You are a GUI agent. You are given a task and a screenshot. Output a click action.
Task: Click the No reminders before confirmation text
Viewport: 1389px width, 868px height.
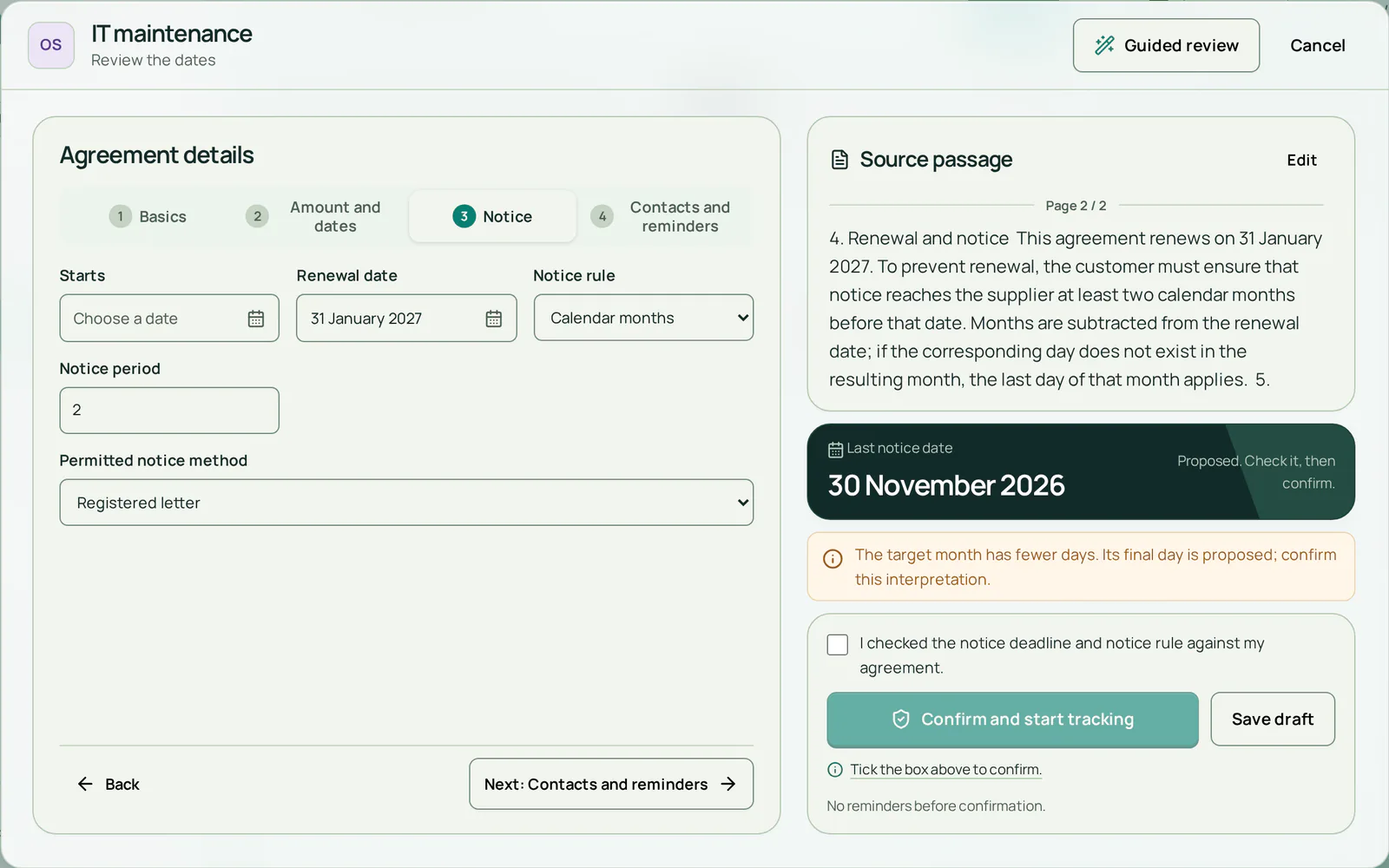pos(936,806)
